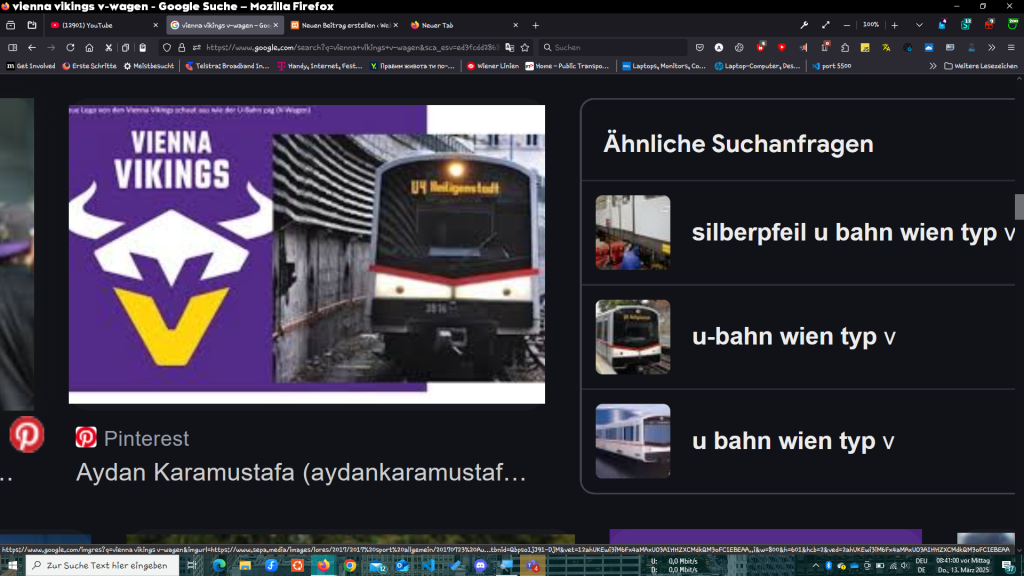Click the URL address bar

353,48
